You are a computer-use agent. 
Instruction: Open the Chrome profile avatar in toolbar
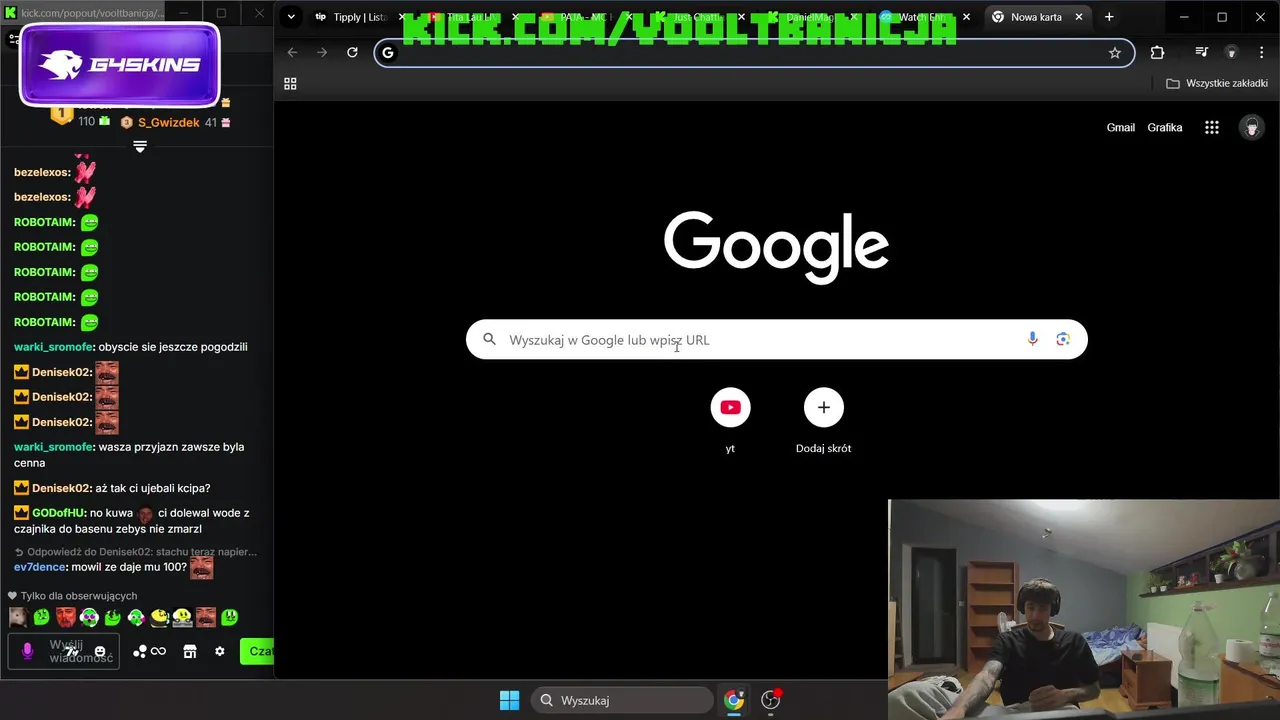[1232, 53]
